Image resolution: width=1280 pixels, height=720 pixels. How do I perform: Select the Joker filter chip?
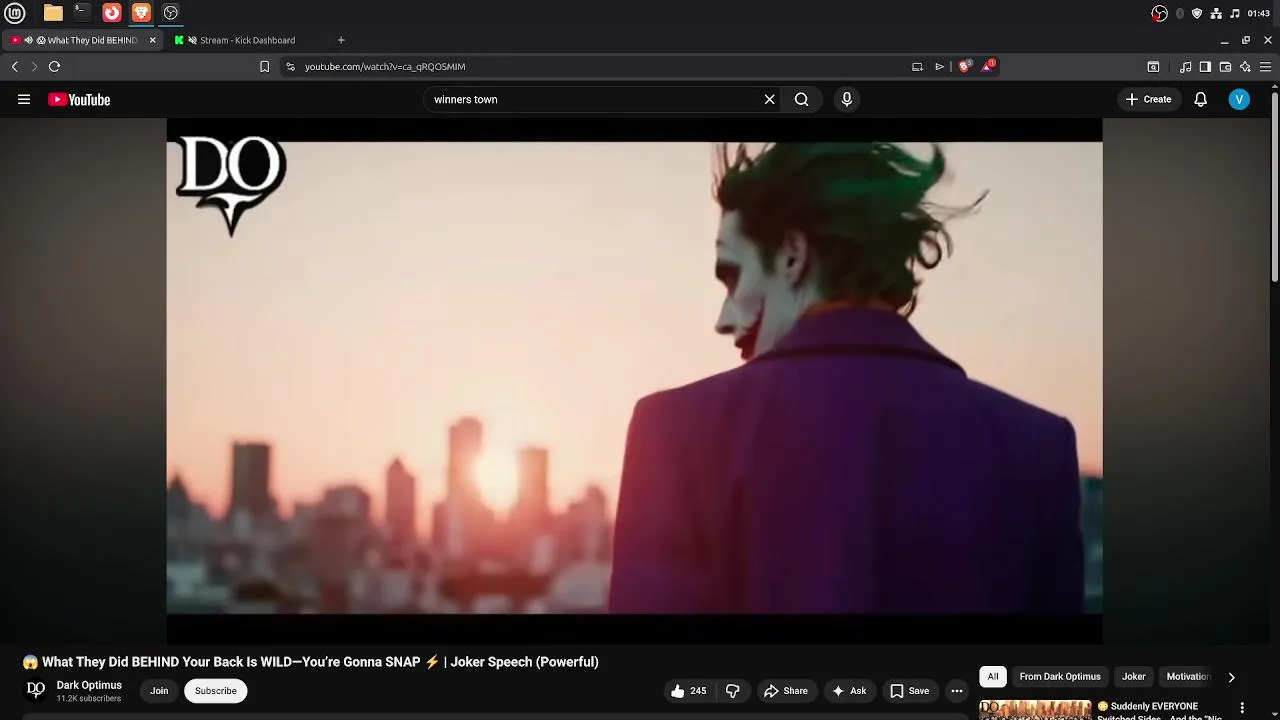tap(1133, 677)
